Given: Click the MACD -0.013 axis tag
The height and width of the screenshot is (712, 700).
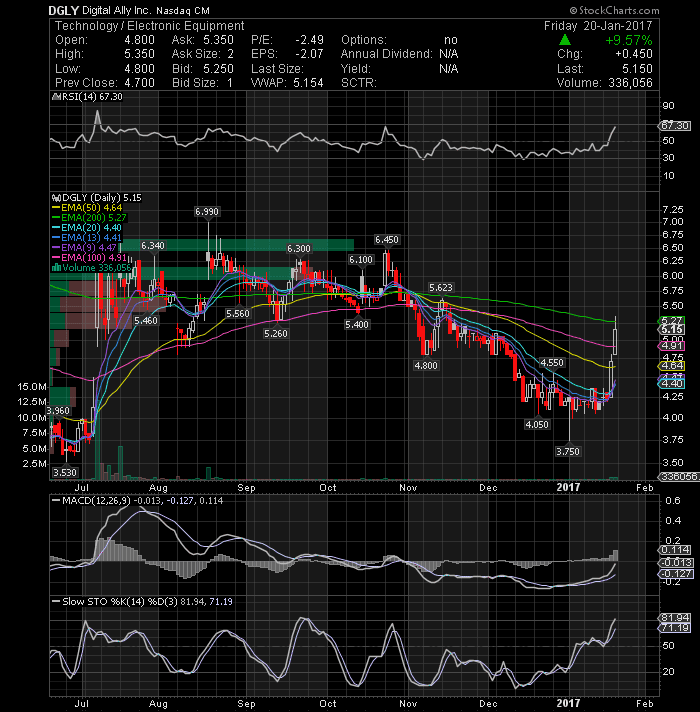Looking at the screenshot, I should (675, 563).
